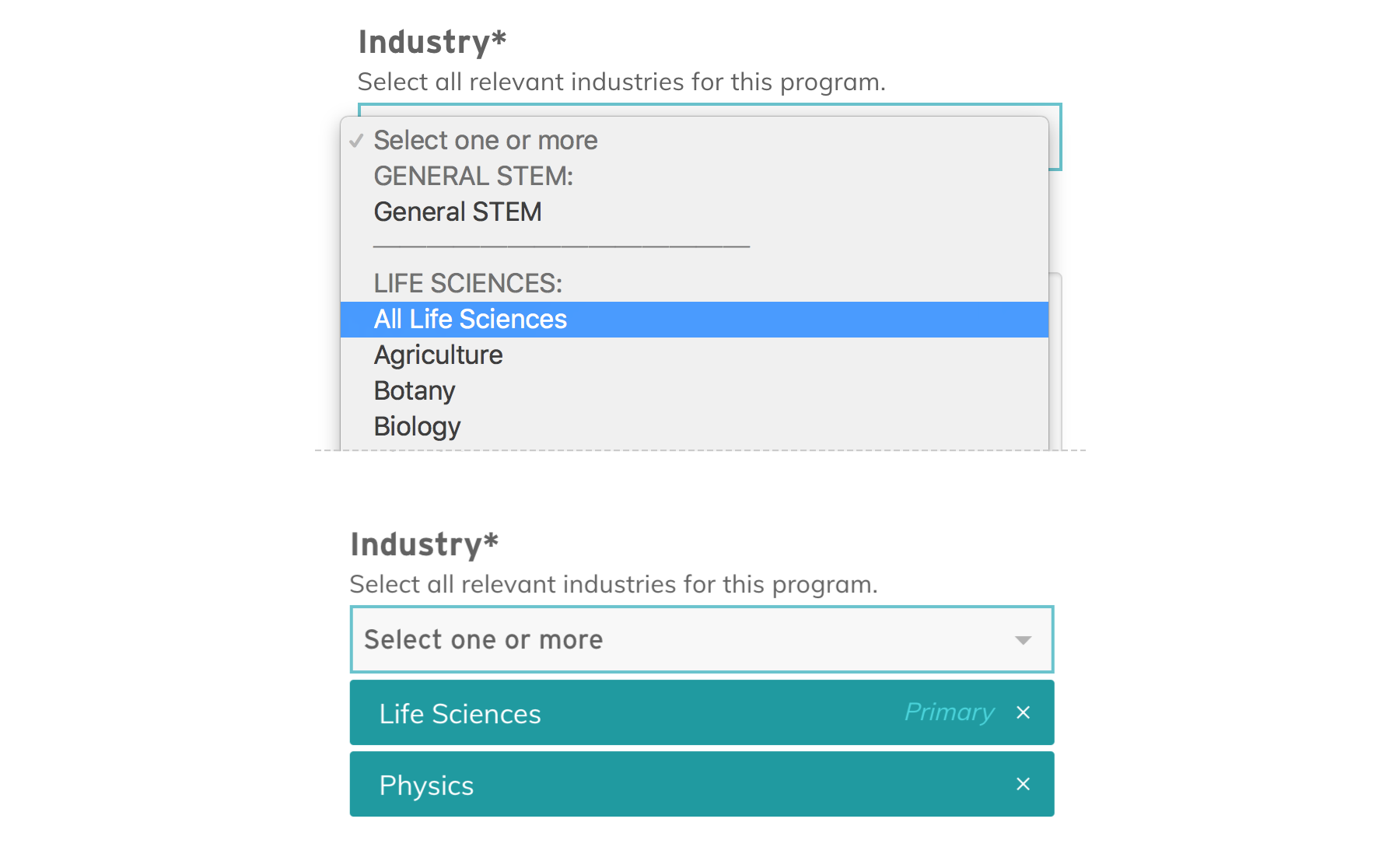Image resolution: width=1400 pixels, height=843 pixels.
Task: Click the helper text above the closed dropdown
Action: [613, 584]
